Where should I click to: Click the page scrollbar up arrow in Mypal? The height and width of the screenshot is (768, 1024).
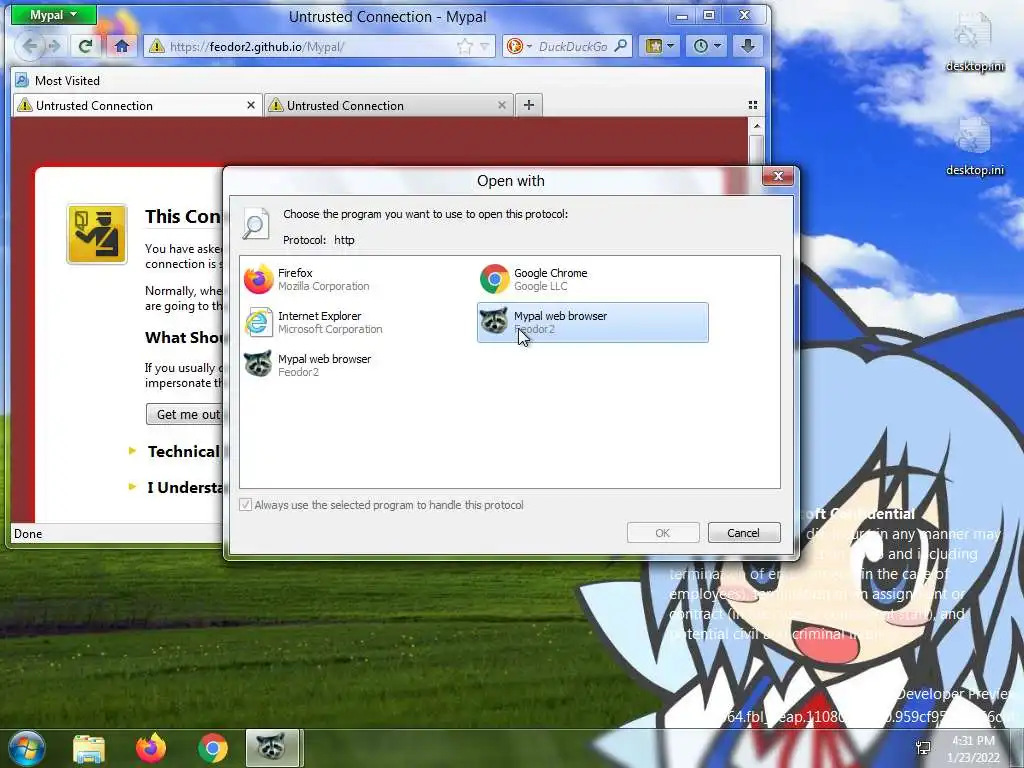tap(756, 126)
